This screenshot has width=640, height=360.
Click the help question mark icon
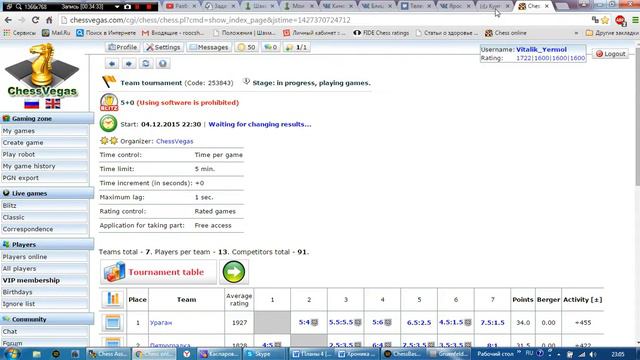(x=162, y=64)
